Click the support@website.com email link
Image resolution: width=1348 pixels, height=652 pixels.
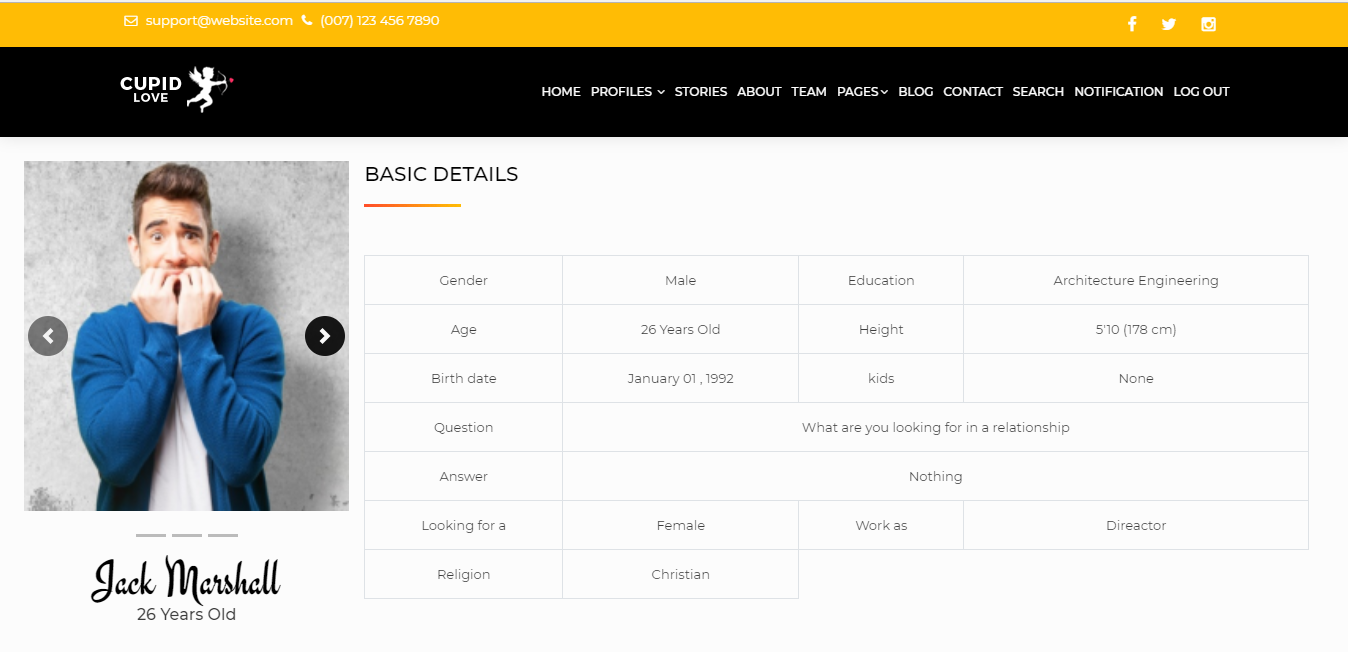219,21
